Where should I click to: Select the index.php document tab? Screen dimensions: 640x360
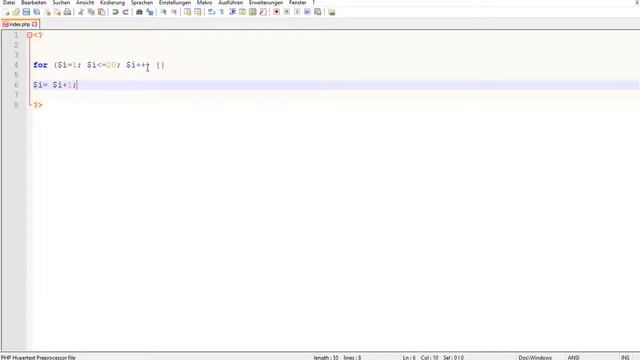pos(19,24)
